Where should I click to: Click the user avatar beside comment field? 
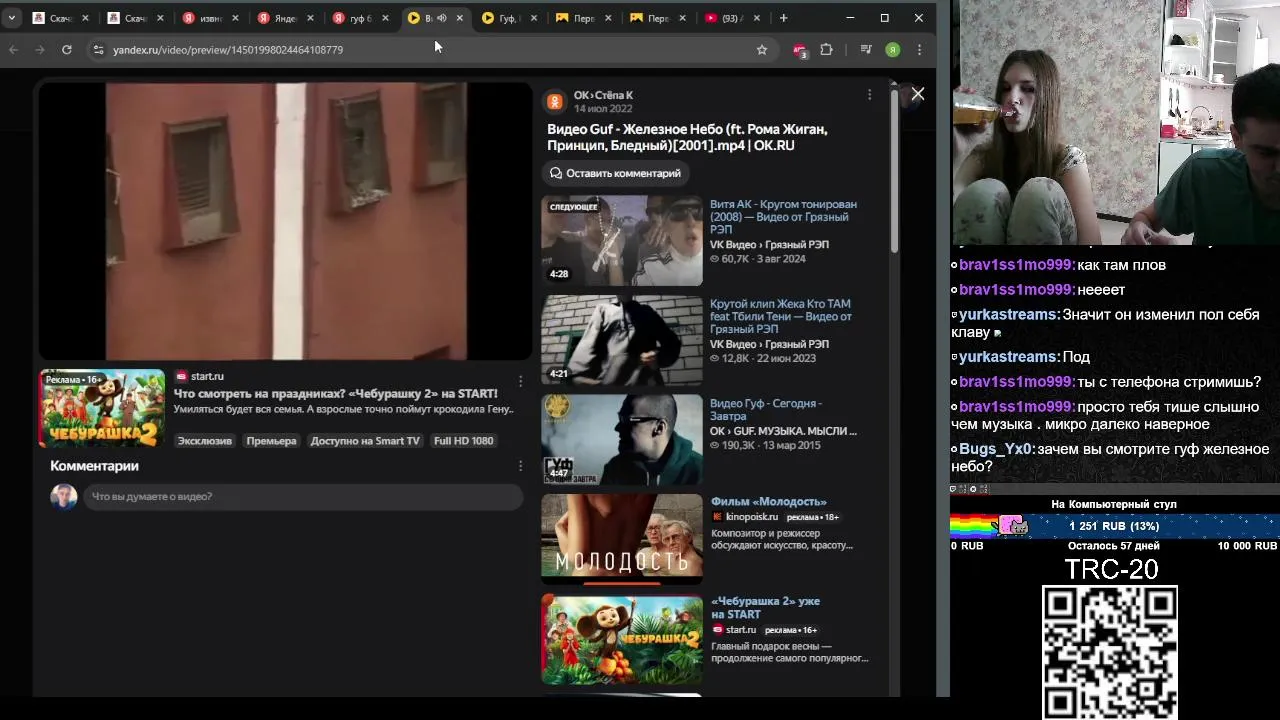click(64, 496)
